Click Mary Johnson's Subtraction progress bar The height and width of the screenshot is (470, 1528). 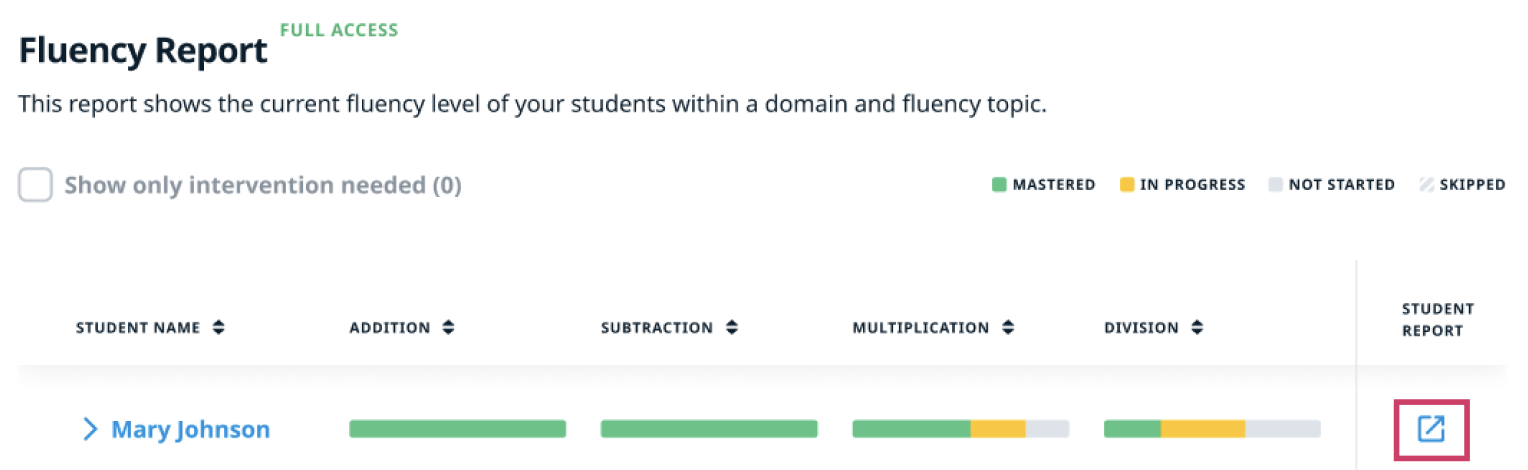(709, 429)
